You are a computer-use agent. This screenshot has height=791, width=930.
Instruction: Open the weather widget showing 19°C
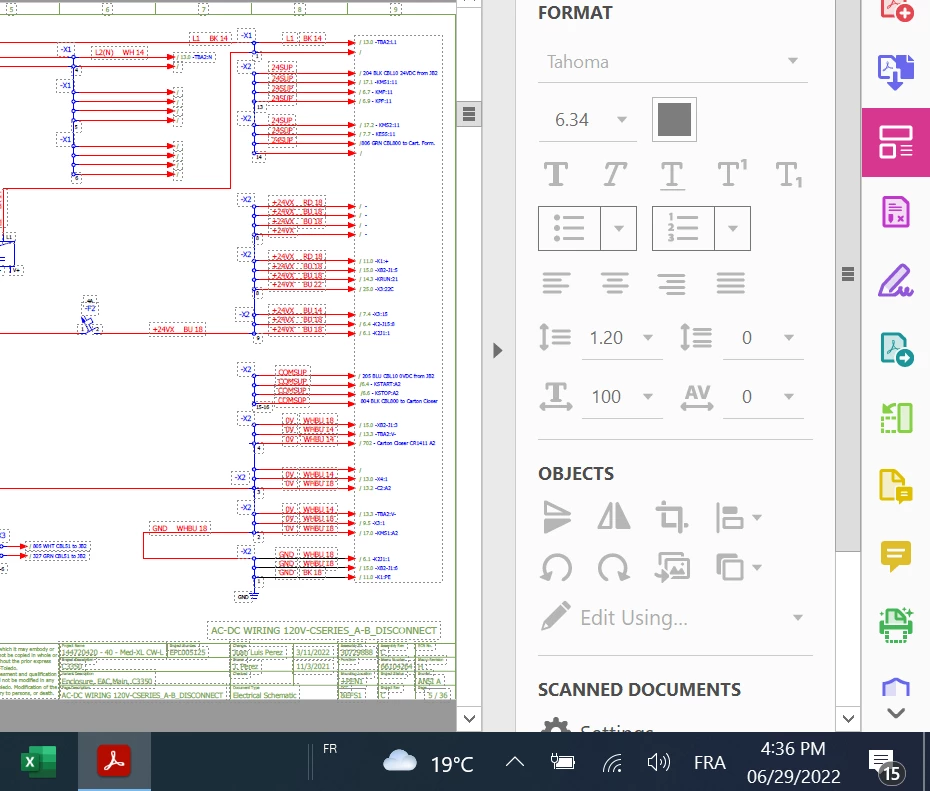(x=428, y=763)
